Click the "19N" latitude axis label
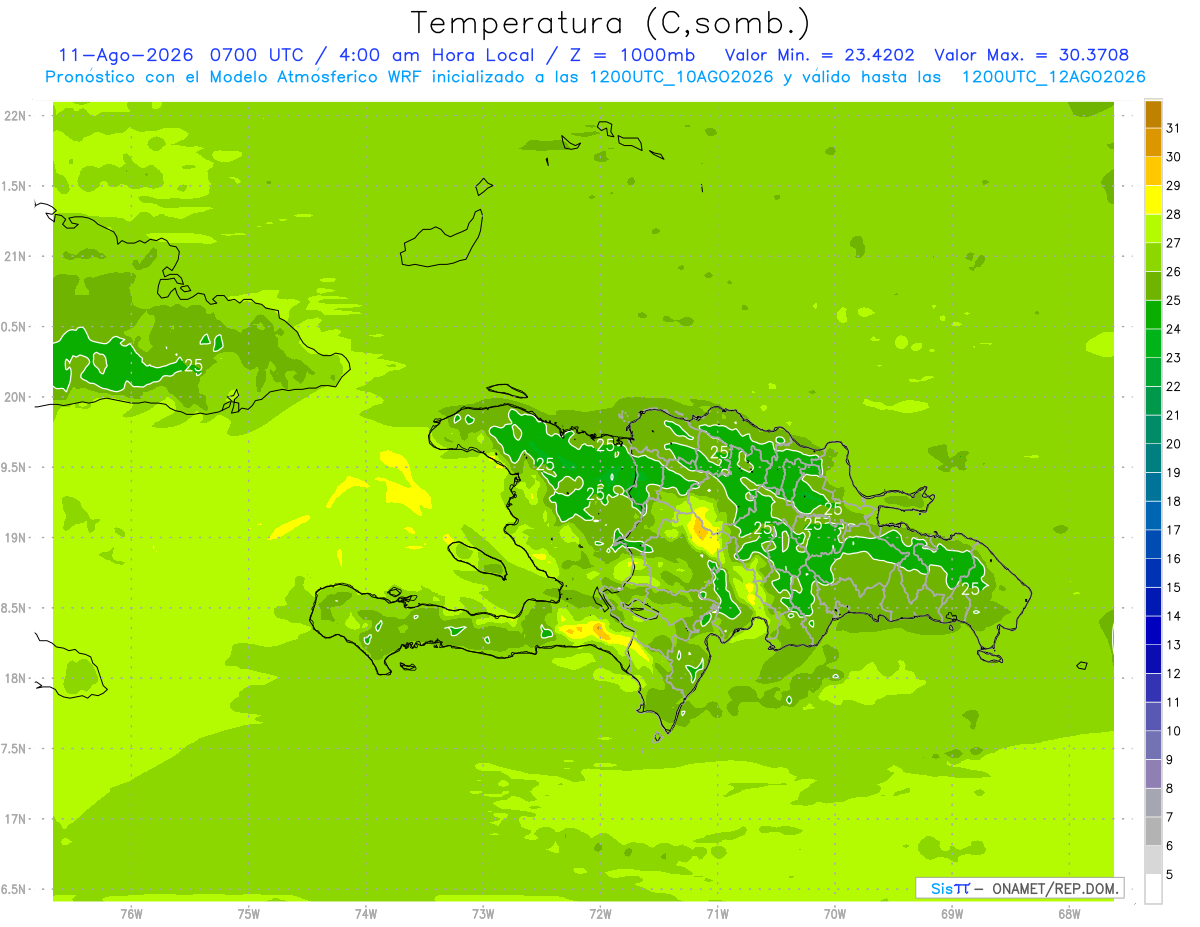Screen dimensions: 1200x927 click(x=15, y=538)
